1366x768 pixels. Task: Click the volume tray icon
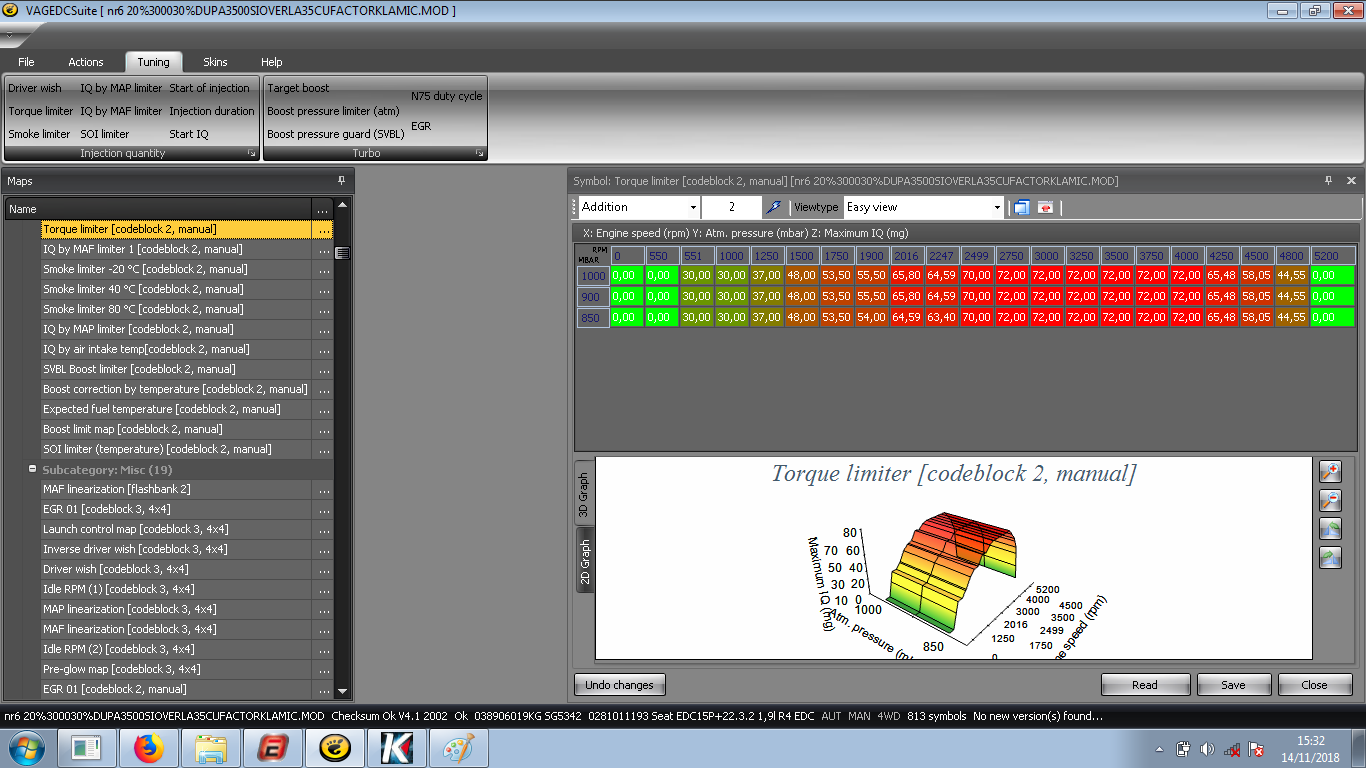pyautogui.click(x=1207, y=748)
